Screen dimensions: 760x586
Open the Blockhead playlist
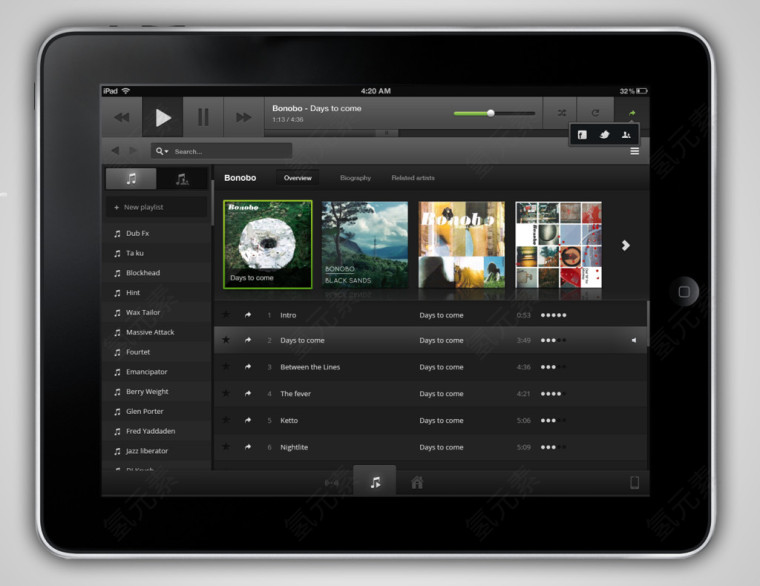[x=156, y=273]
